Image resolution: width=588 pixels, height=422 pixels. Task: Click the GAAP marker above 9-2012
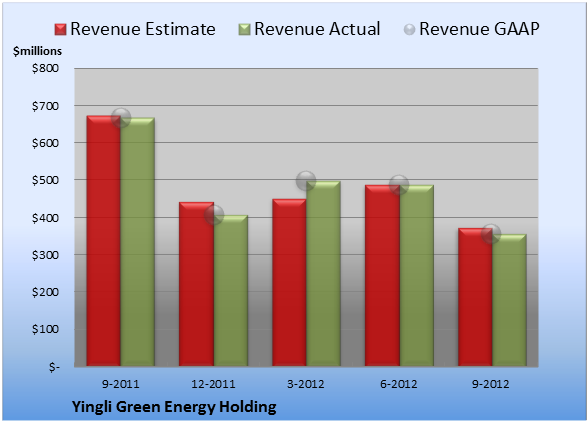click(491, 234)
